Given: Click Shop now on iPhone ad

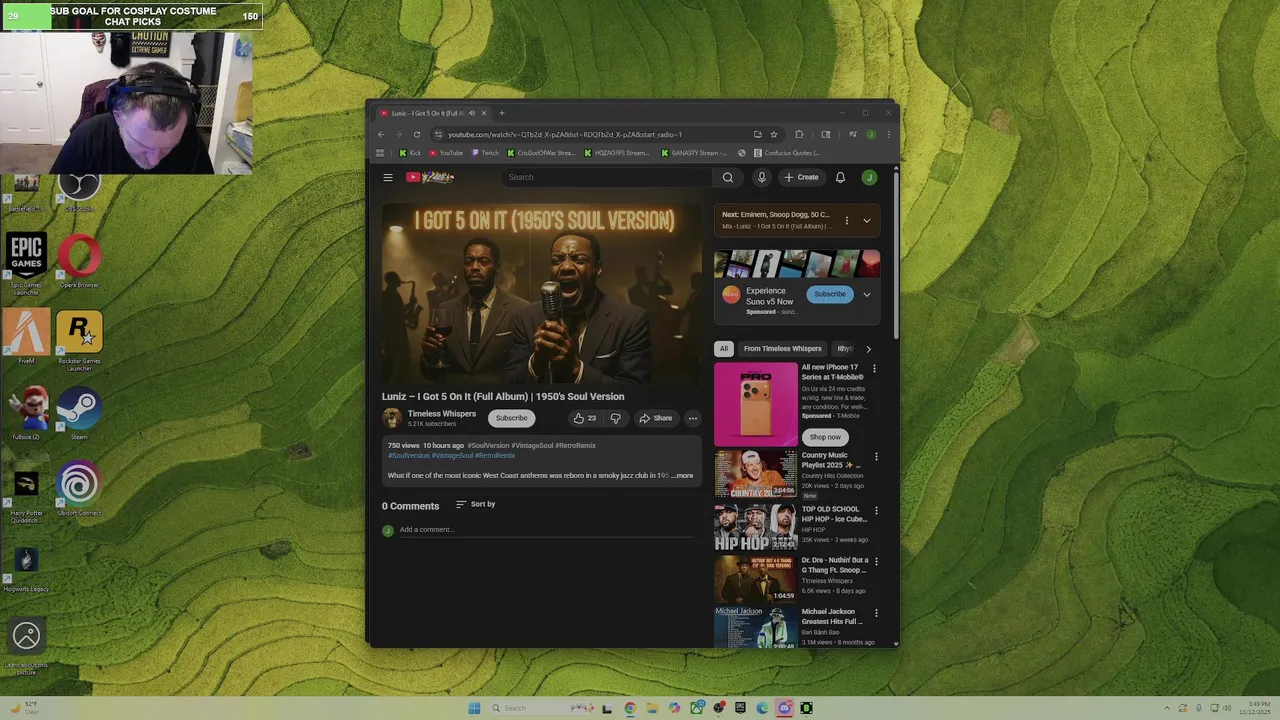Looking at the screenshot, I should 825,437.
